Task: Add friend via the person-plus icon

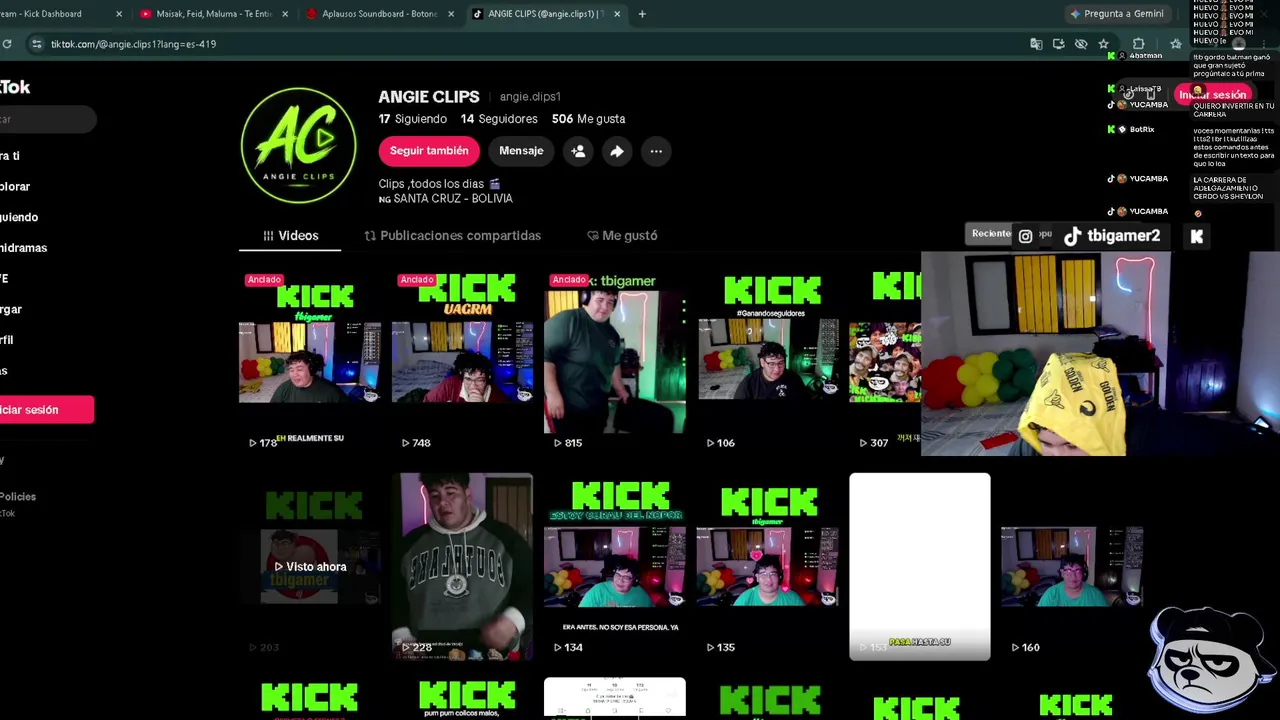Action: pyautogui.click(x=578, y=151)
